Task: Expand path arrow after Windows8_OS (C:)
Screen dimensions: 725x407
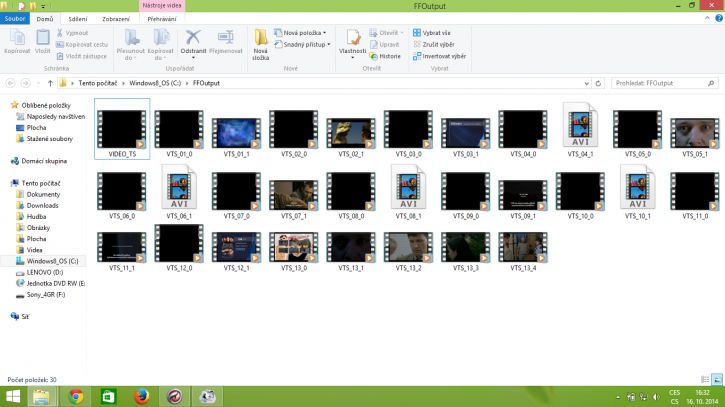Action: coord(187,83)
